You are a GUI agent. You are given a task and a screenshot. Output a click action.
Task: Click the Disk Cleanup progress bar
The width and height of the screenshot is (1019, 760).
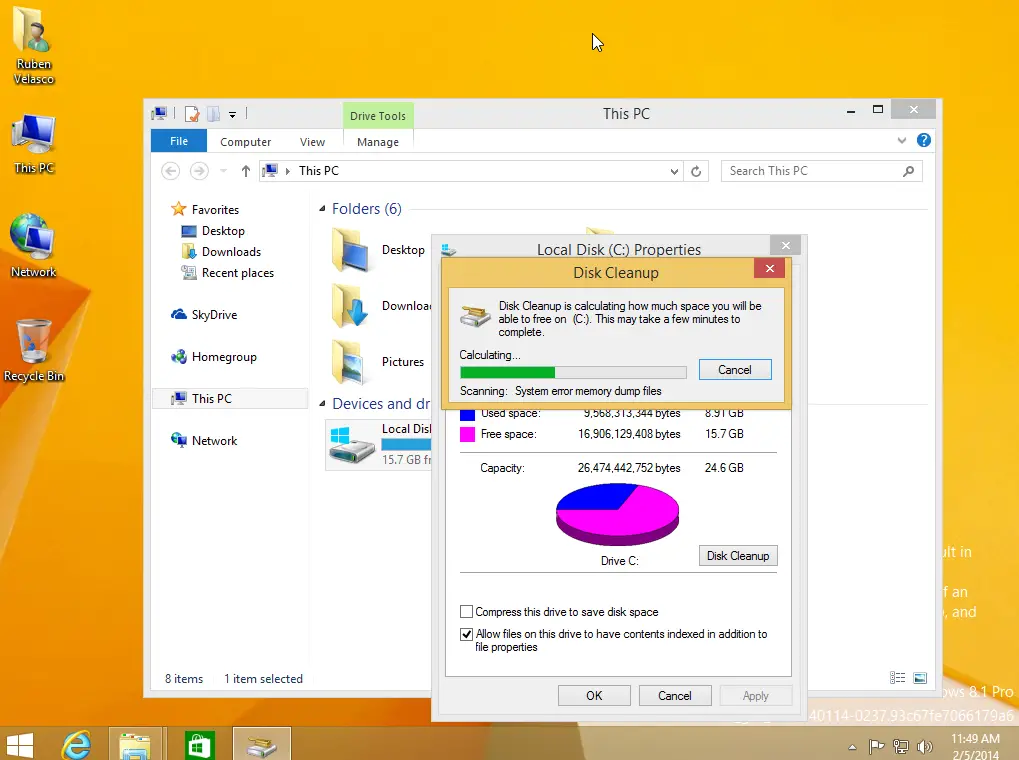pyautogui.click(x=573, y=373)
